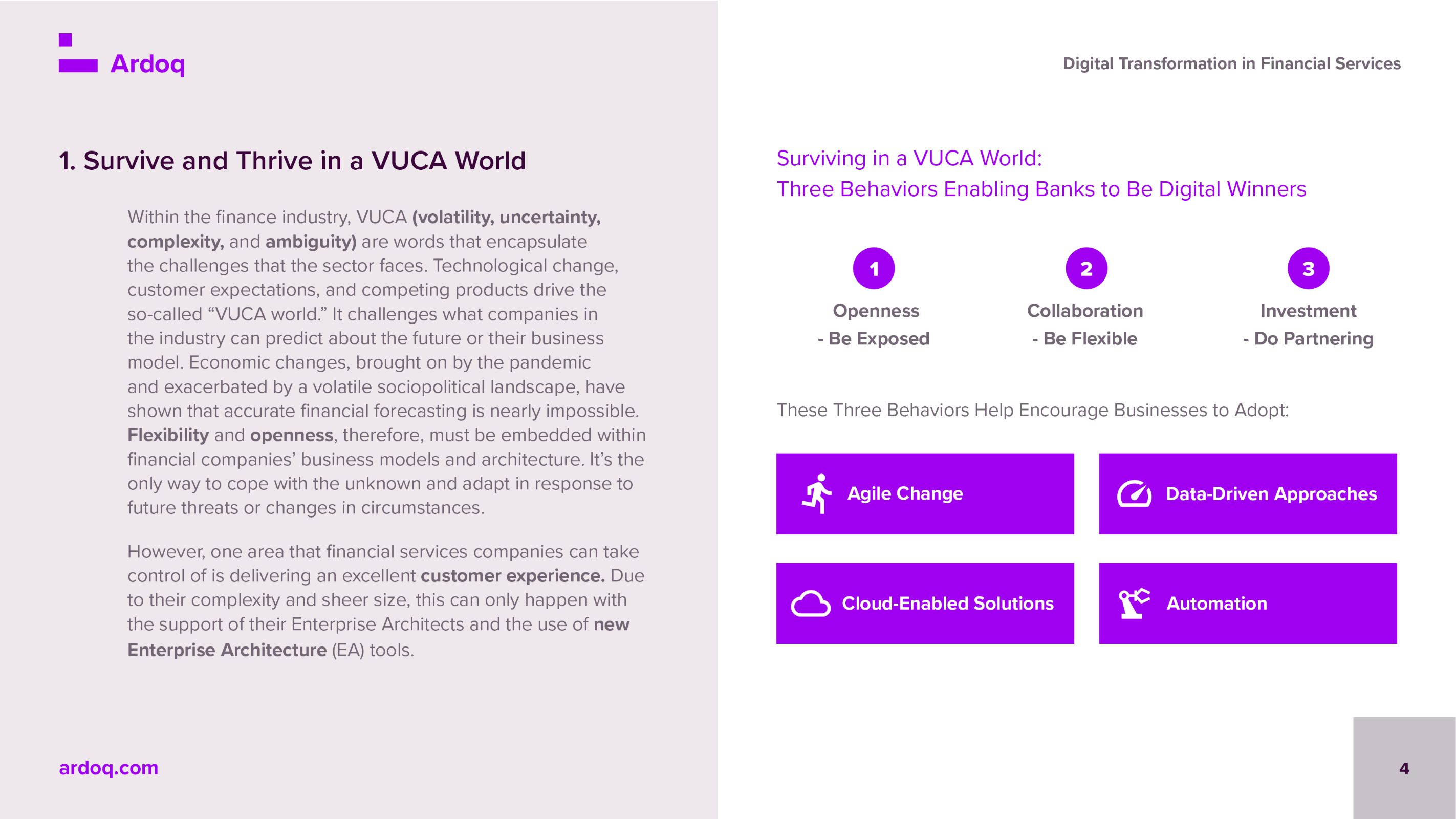This screenshot has height=819, width=1456.
Task: Click the Digital Transformation in Financial Services header
Action: [1231, 63]
